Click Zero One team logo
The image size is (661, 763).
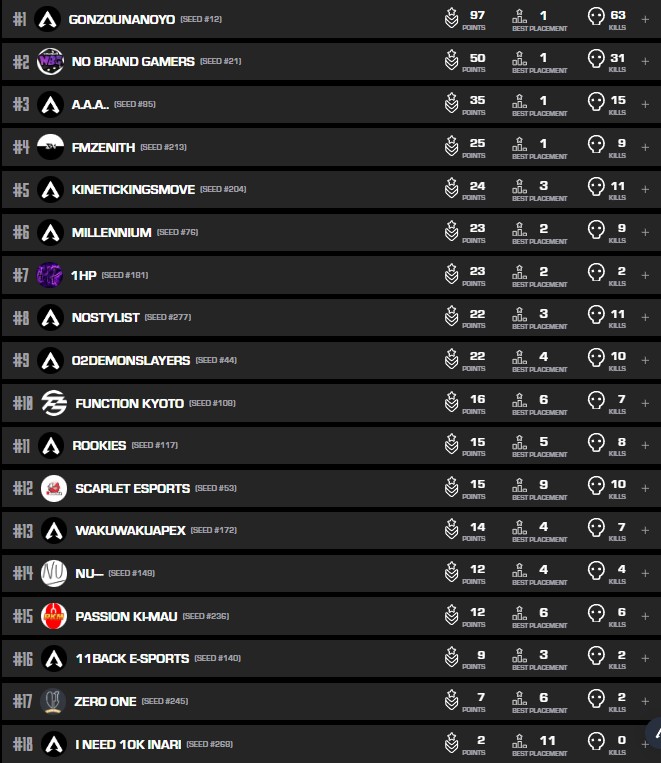tap(53, 701)
